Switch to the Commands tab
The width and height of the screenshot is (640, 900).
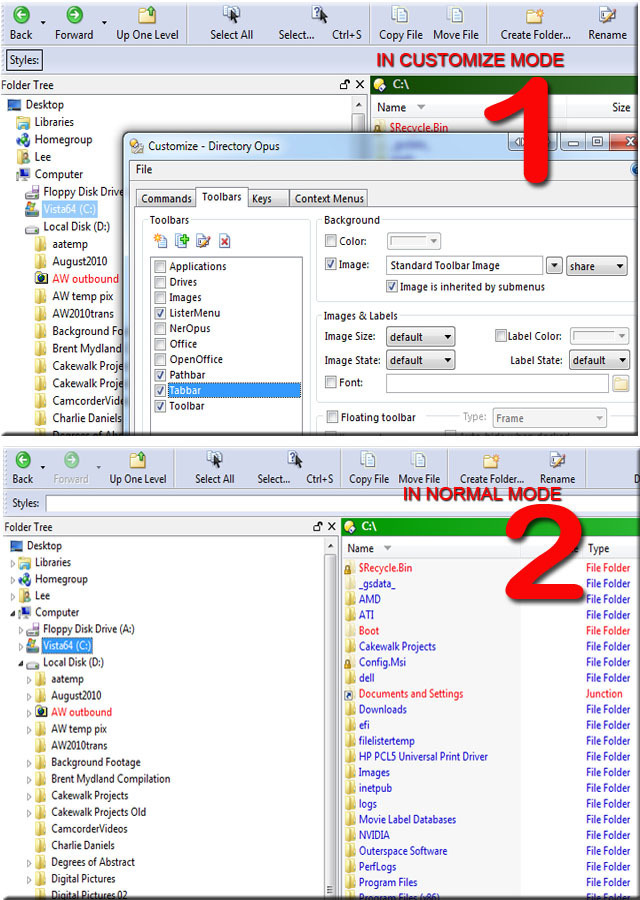click(x=166, y=198)
